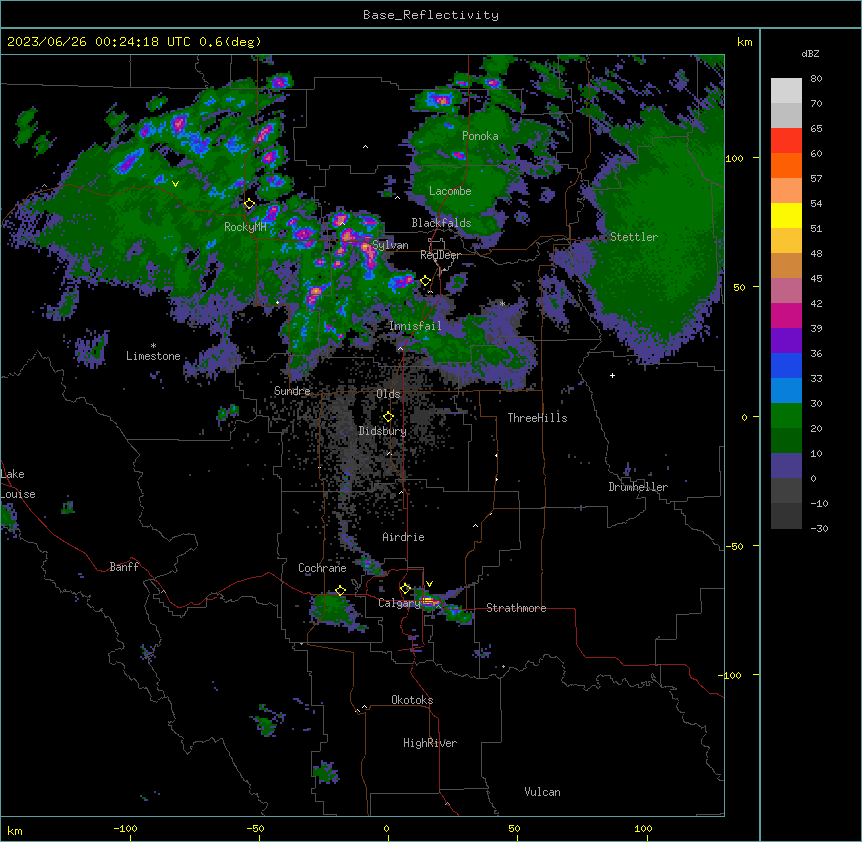Viewport: 862px width, 842px height.
Task: Select the Drumheller label
Action: 638,487
